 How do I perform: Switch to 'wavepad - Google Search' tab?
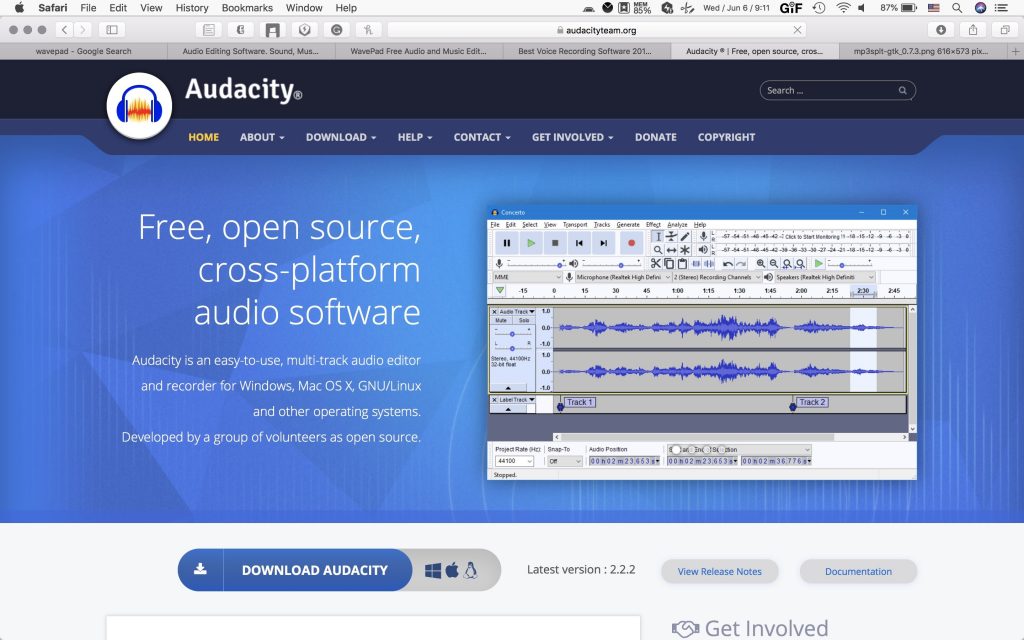84,51
